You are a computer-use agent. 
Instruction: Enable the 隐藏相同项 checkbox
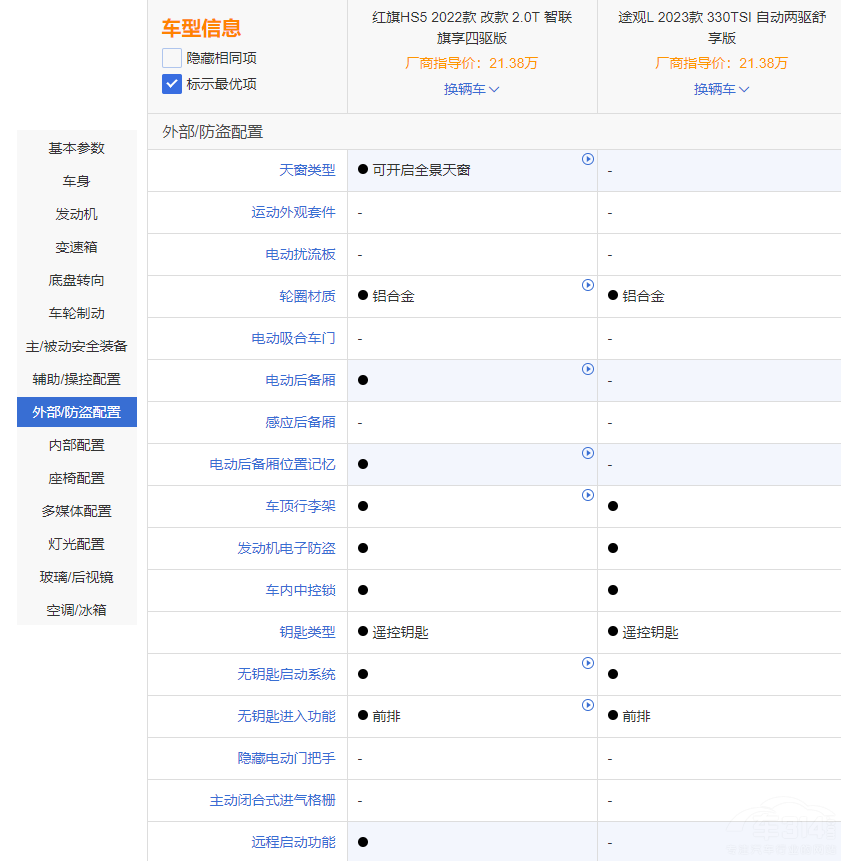(x=172, y=58)
